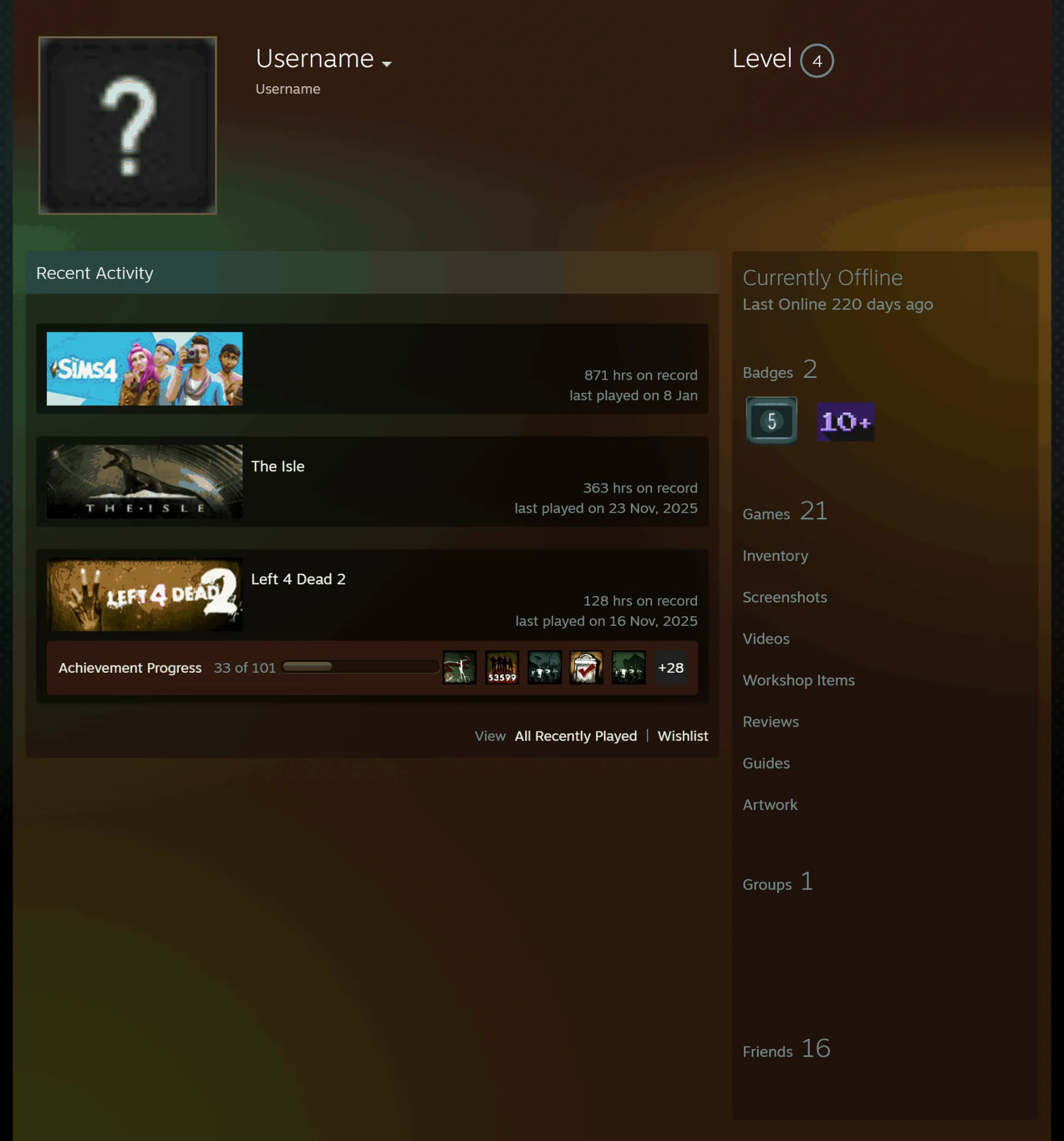Click the last played on 8 Jan text
This screenshot has height=1141, width=1064.
[x=633, y=396]
